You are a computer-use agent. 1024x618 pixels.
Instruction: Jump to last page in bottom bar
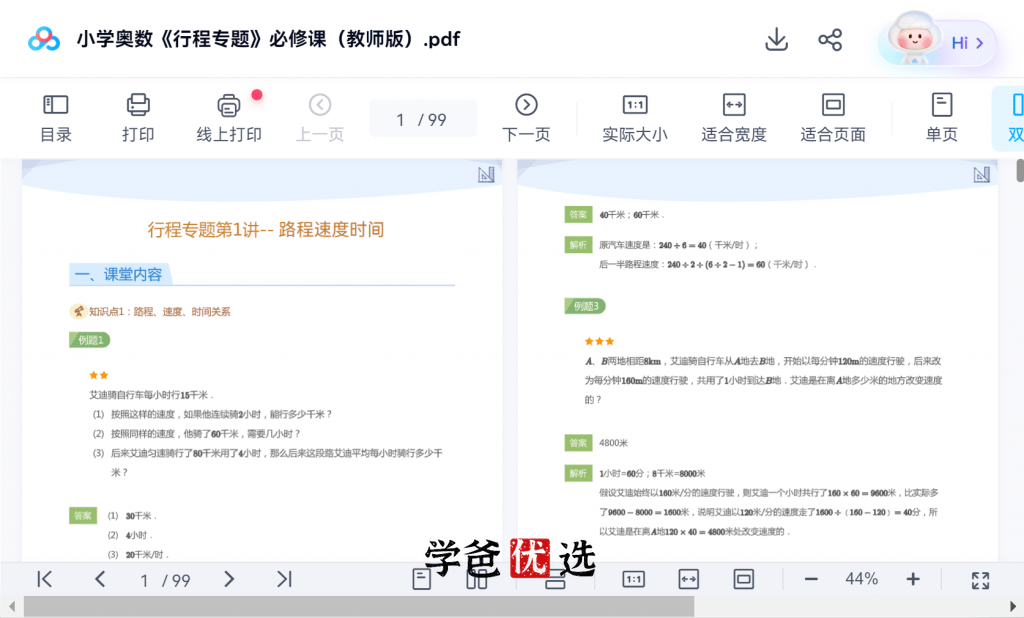pyautogui.click(x=284, y=579)
